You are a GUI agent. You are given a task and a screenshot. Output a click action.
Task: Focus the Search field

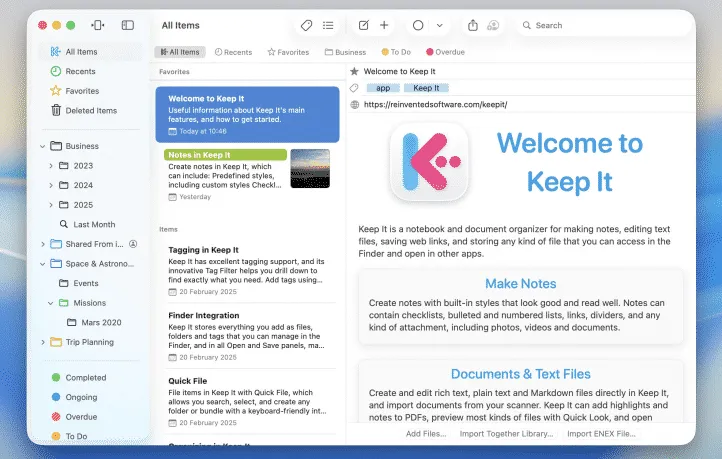(603, 25)
